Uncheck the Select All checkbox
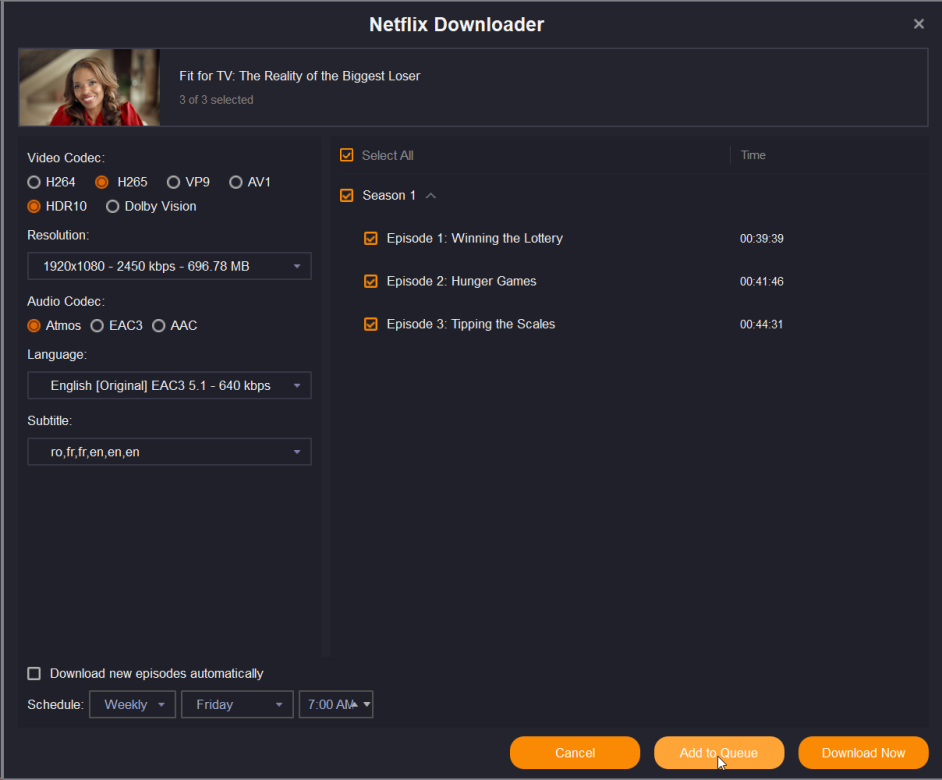This screenshot has width=942, height=780. 347,155
